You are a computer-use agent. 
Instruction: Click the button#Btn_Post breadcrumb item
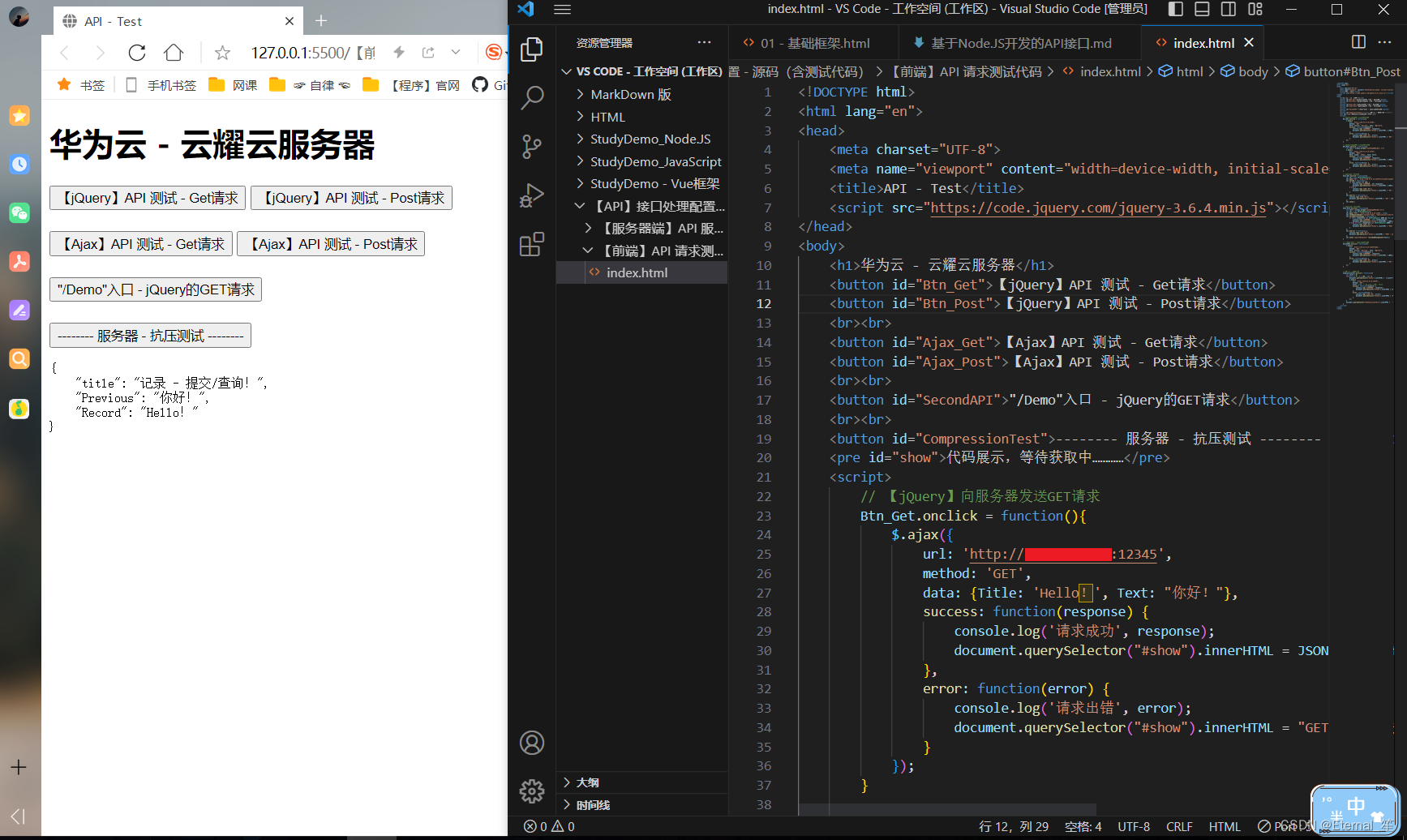point(1343,71)
